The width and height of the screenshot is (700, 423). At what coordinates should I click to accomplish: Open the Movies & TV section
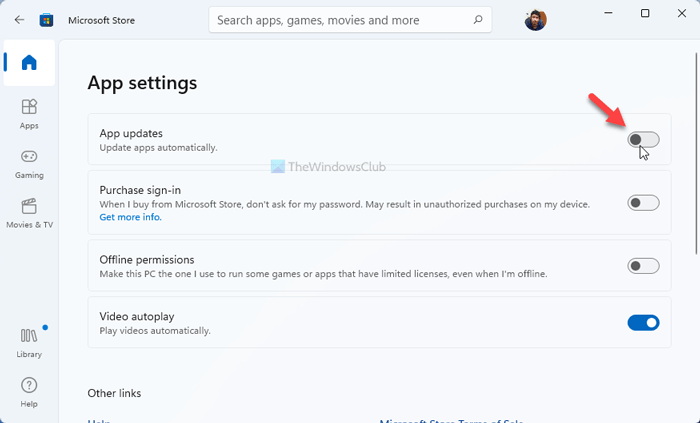pyautogui.click(x=29, y=213)
